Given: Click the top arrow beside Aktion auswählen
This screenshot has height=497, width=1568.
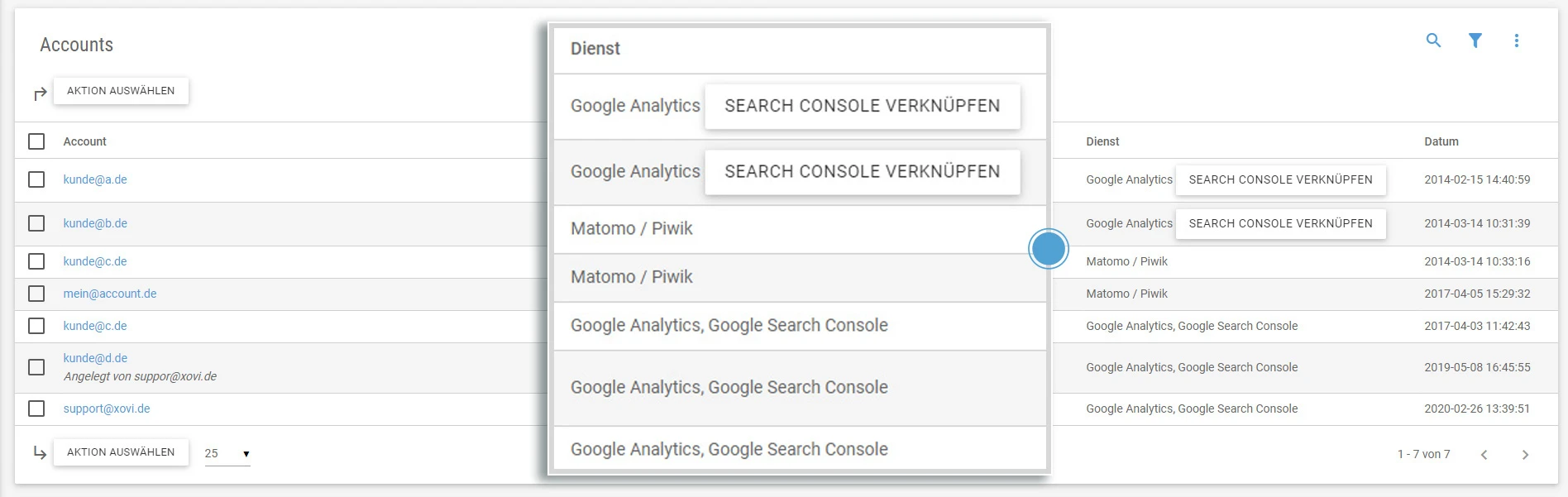Looking at the screenshot, I should click(x=40, y=93).
